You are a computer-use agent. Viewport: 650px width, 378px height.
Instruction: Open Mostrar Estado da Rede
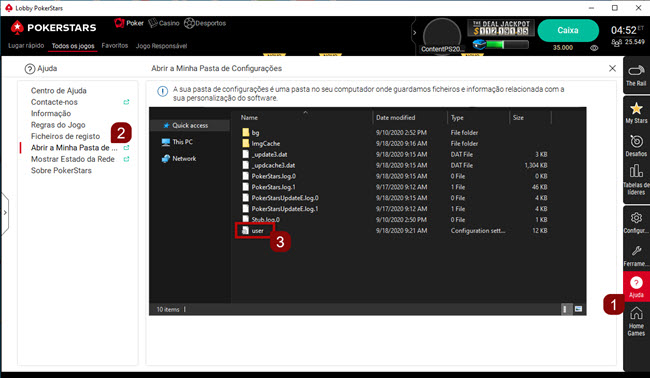(73, 159)
